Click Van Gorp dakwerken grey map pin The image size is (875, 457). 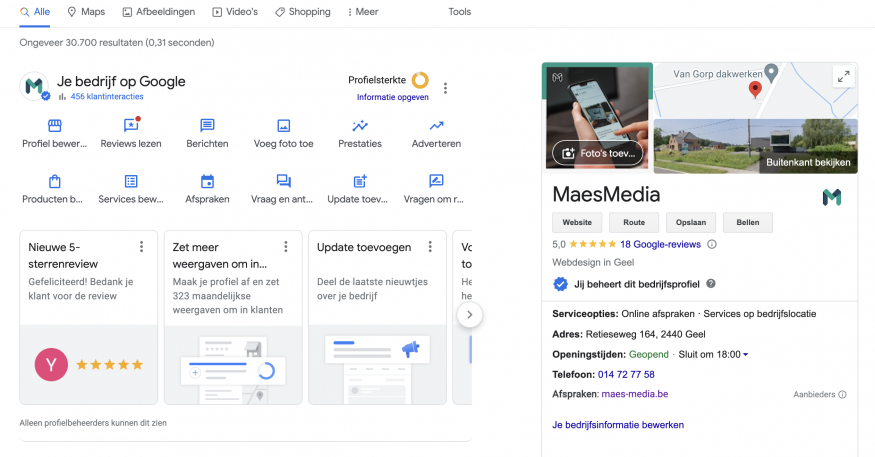771,72
